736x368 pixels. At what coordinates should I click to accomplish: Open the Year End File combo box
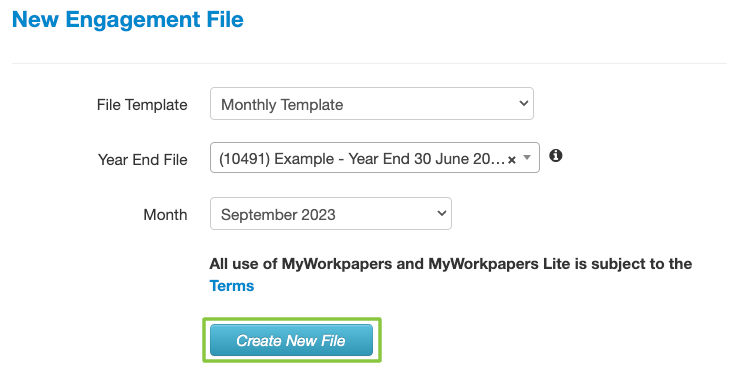click(x=375, y=158)
